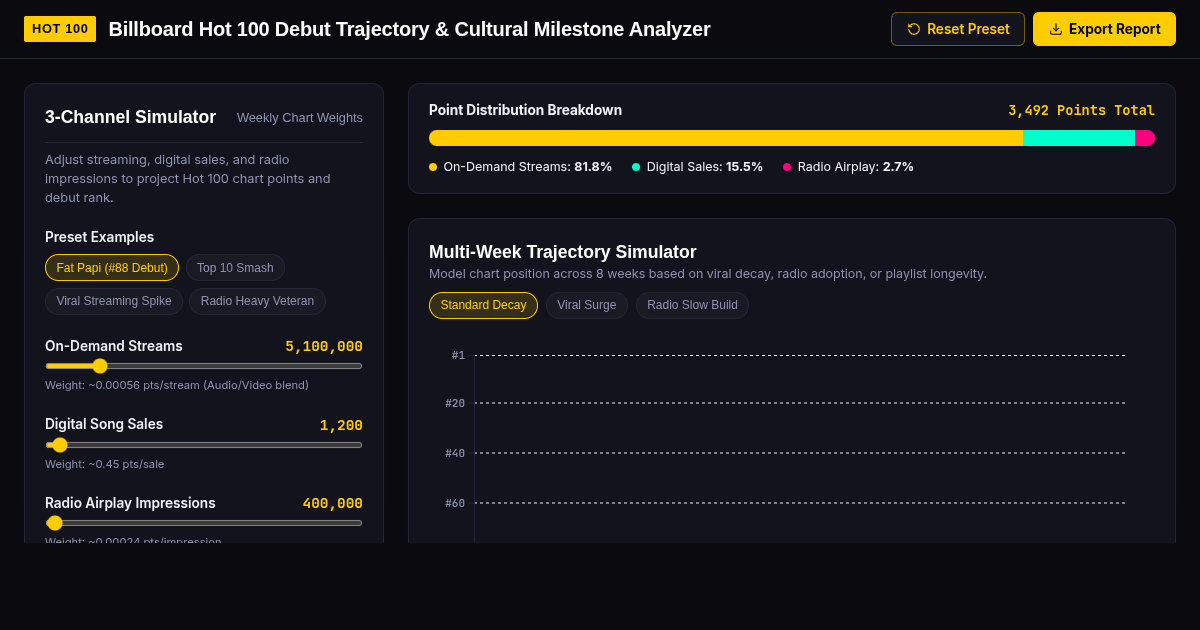Click the Radio Airplay: 2.7% legend text
1200x630 pixels.
[856, 167]
